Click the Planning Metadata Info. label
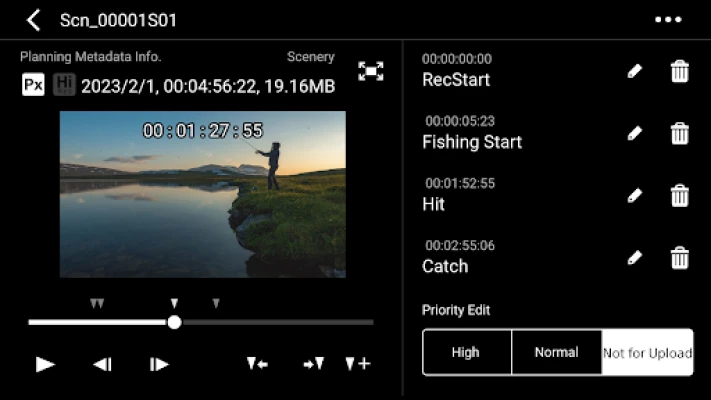The width and height of the screenshot is (711, 400). pyautogui.click(x=91, y=57)
